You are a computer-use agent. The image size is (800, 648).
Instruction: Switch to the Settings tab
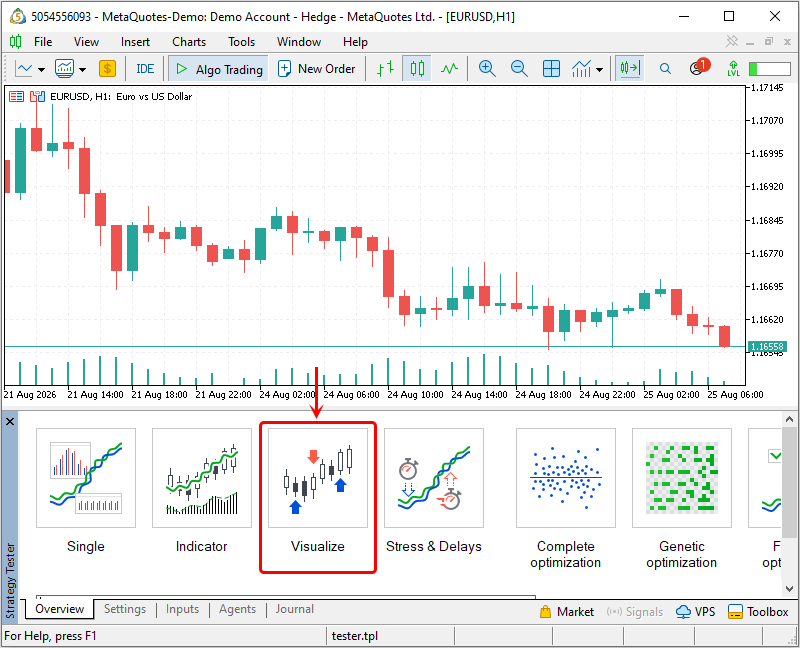(x=124, y=609)
